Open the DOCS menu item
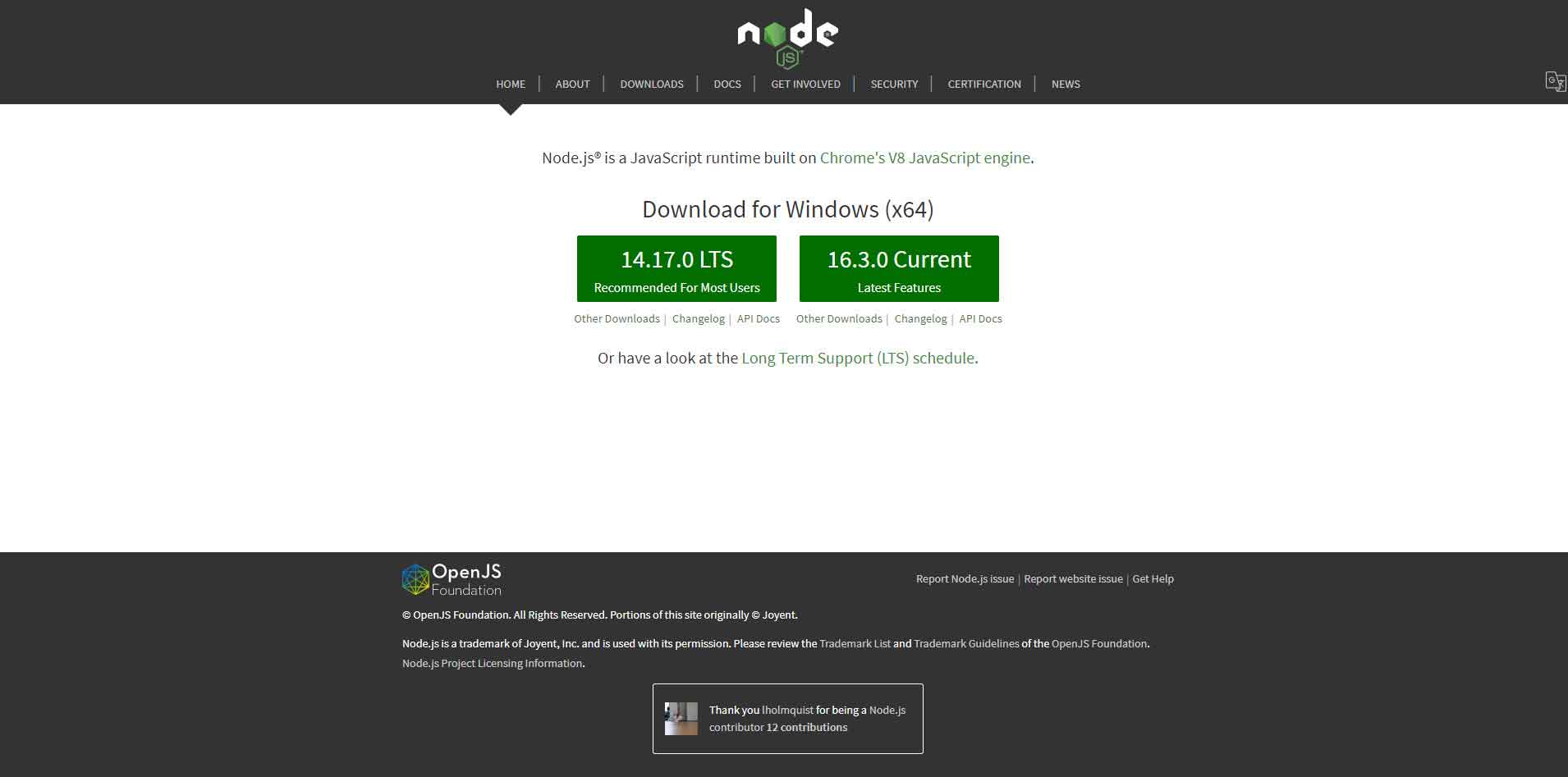 click(727, 84)
